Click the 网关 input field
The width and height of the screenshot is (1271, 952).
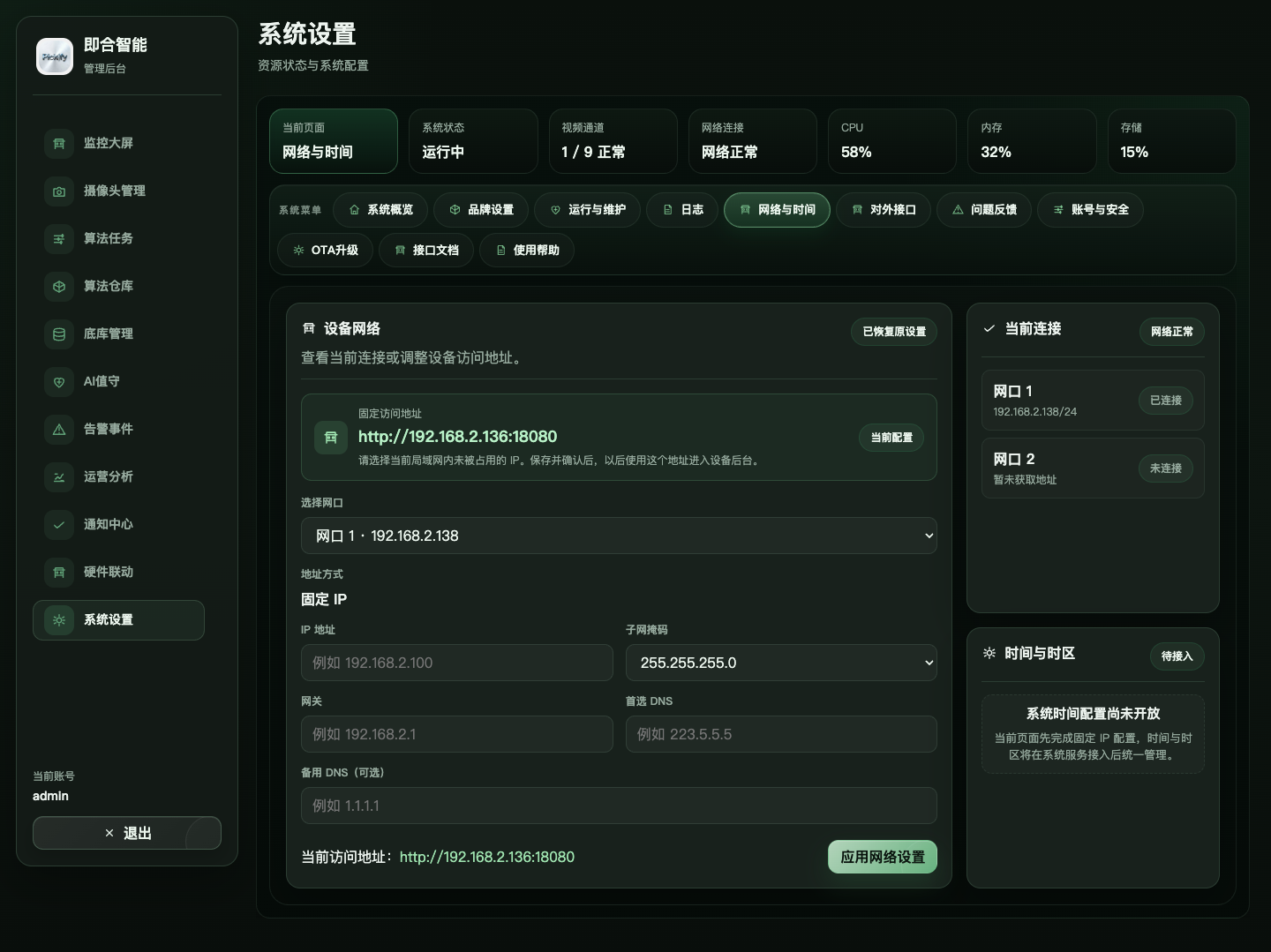[457, 734]
